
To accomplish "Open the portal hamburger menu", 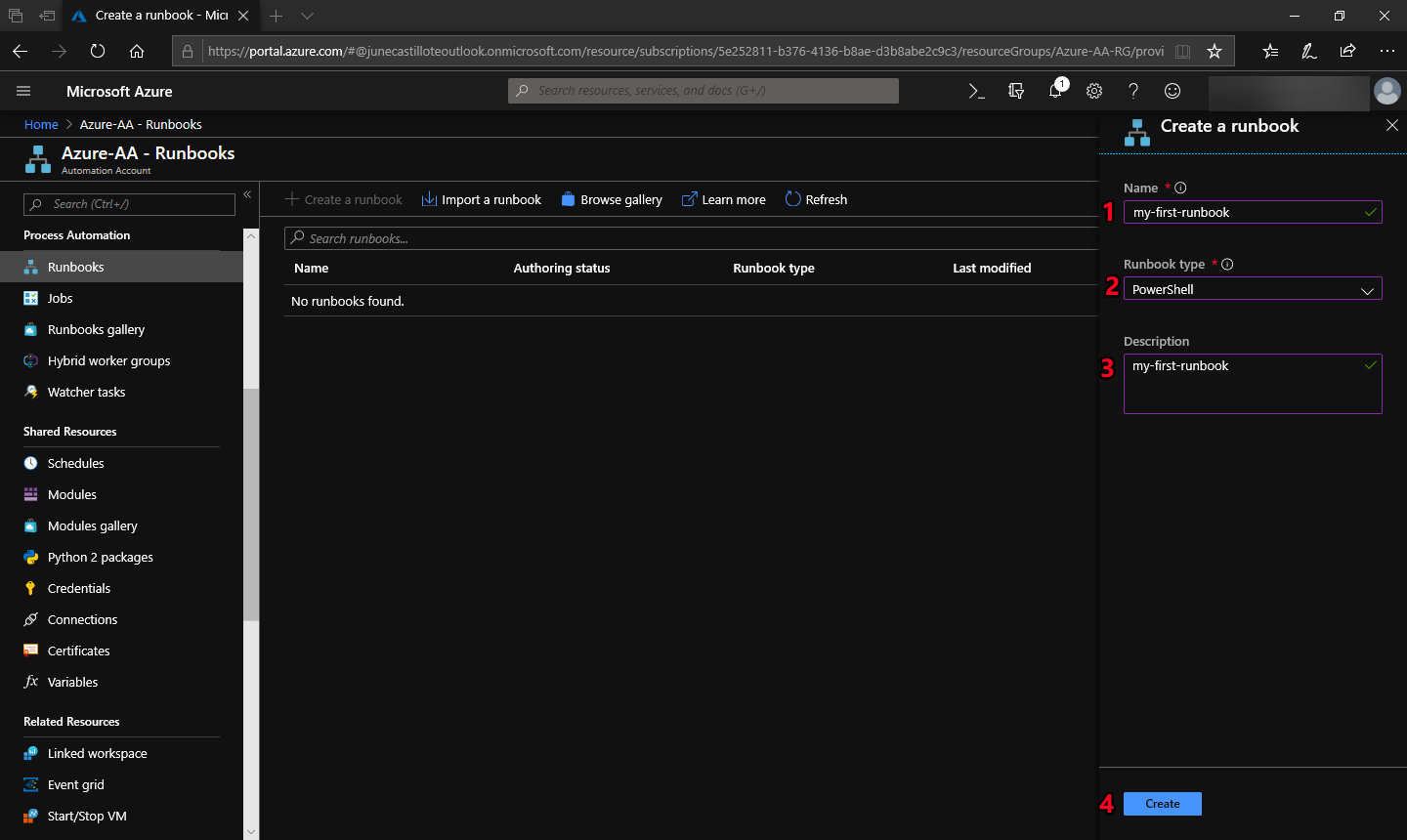I will point(23,90).
